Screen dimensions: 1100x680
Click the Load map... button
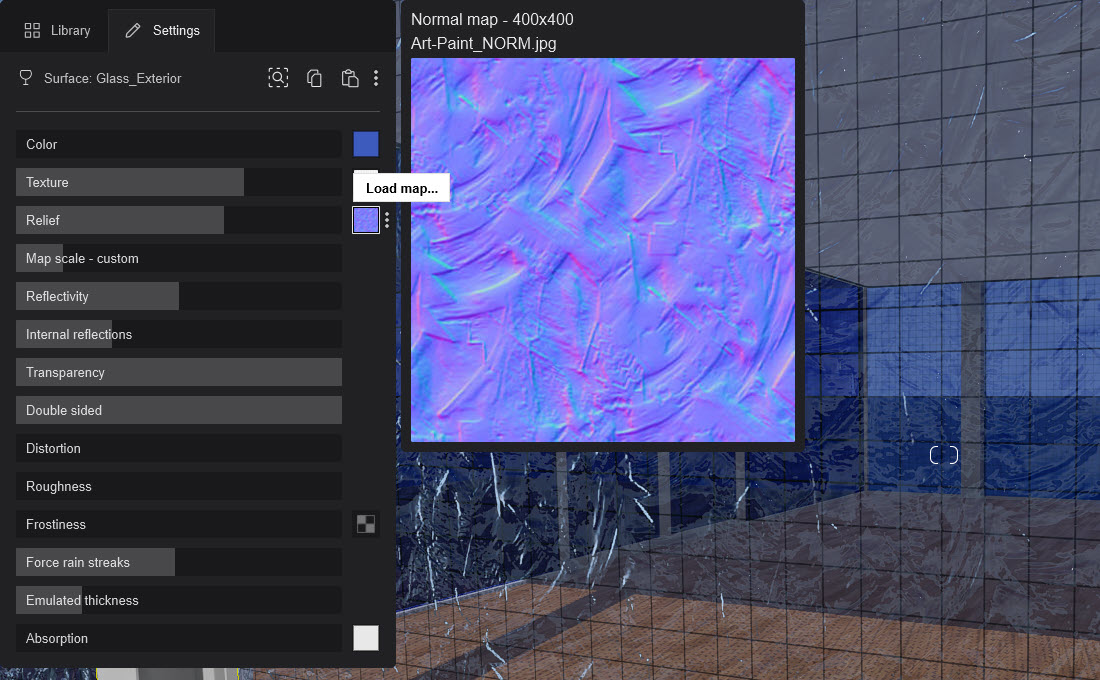[401, 188]
